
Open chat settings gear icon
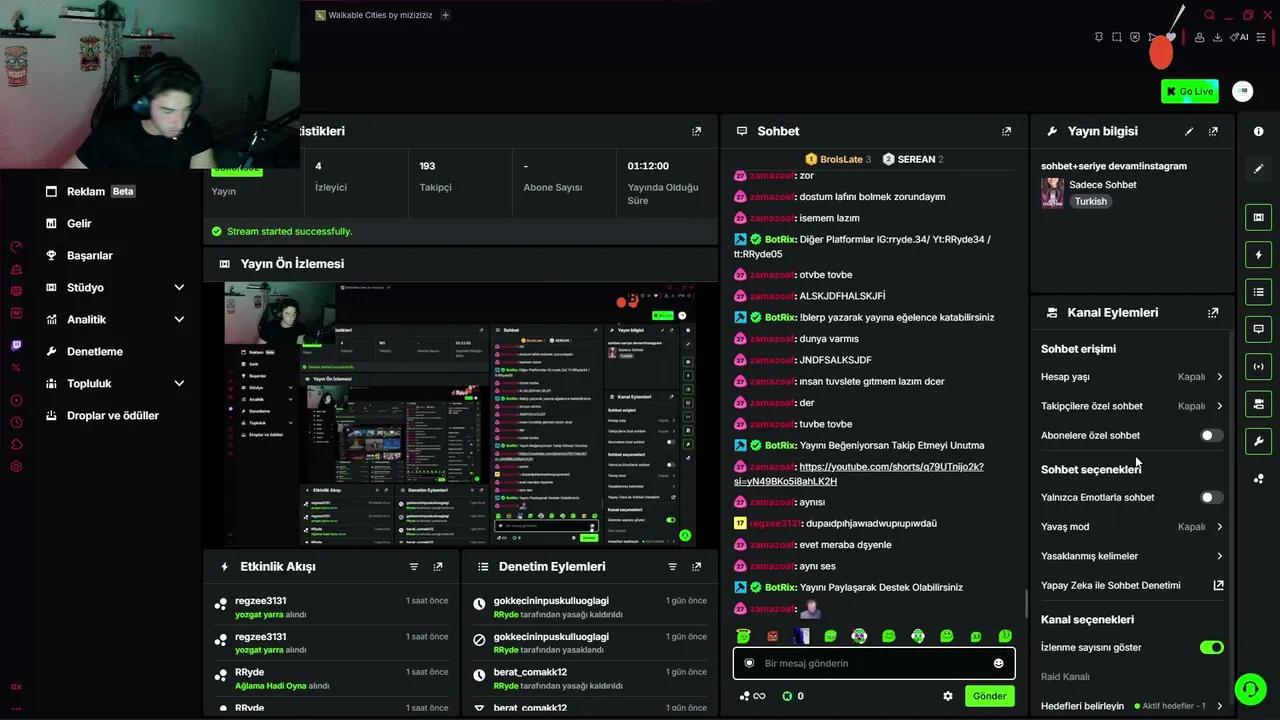click(x=948, y=696)
